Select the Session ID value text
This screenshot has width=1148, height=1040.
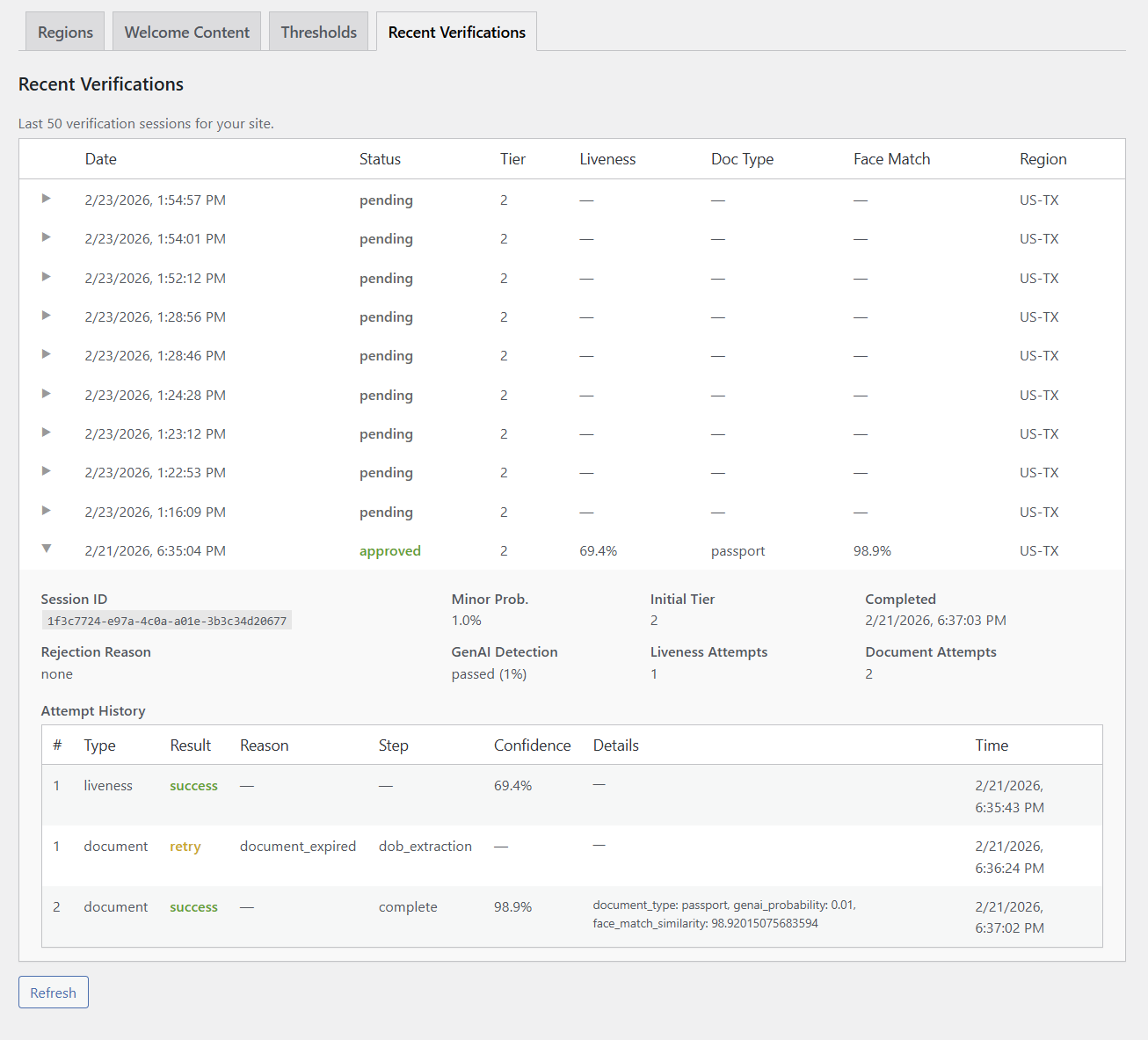[166, 620]
